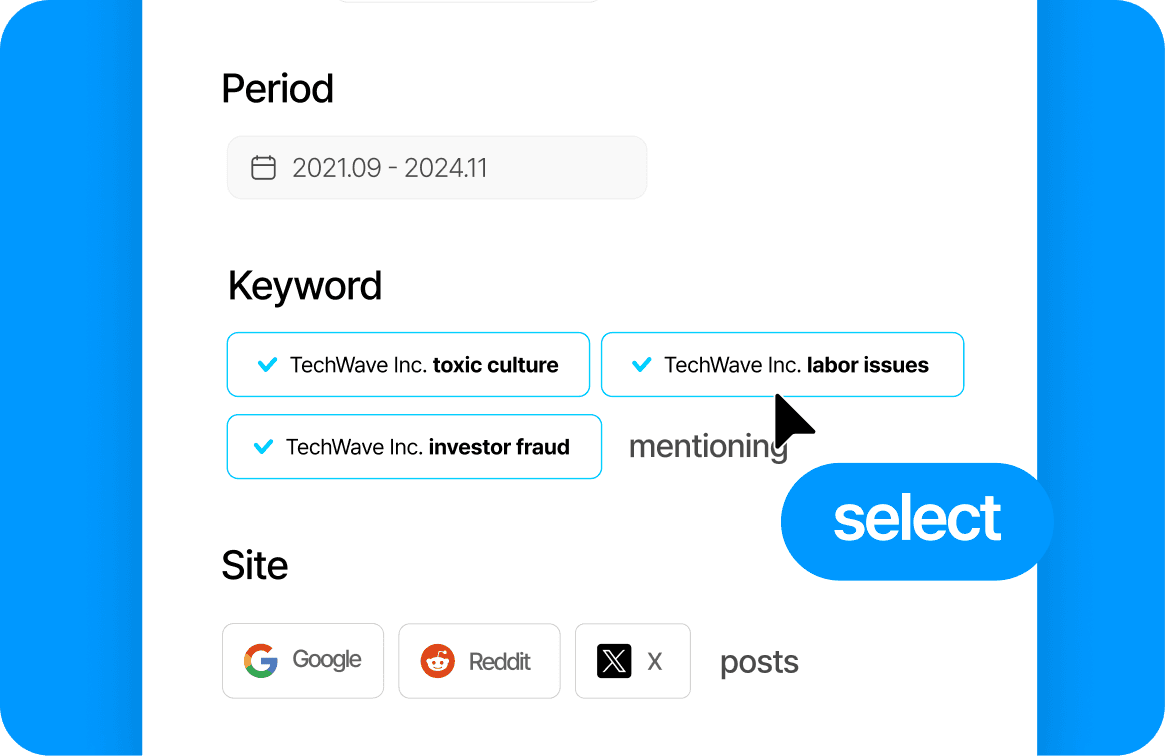Image resolution: width=1165 pixels, height=756 pixels.
Task: Click the Google logo icon
Action: 261,661
